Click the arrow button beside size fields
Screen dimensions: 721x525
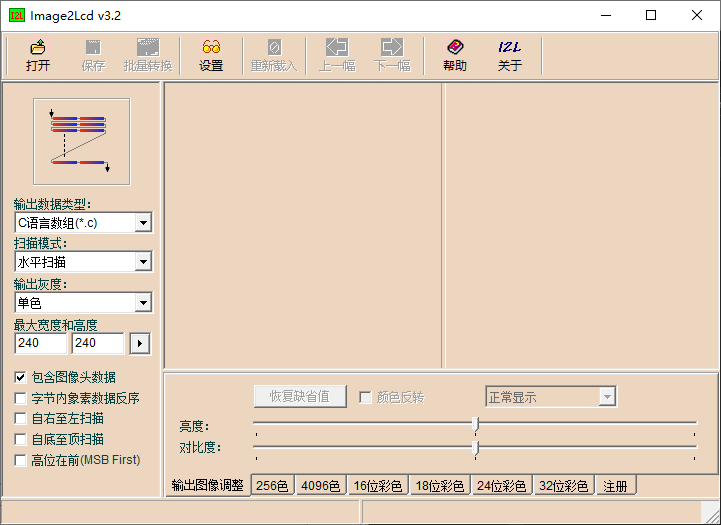(140, 343)
